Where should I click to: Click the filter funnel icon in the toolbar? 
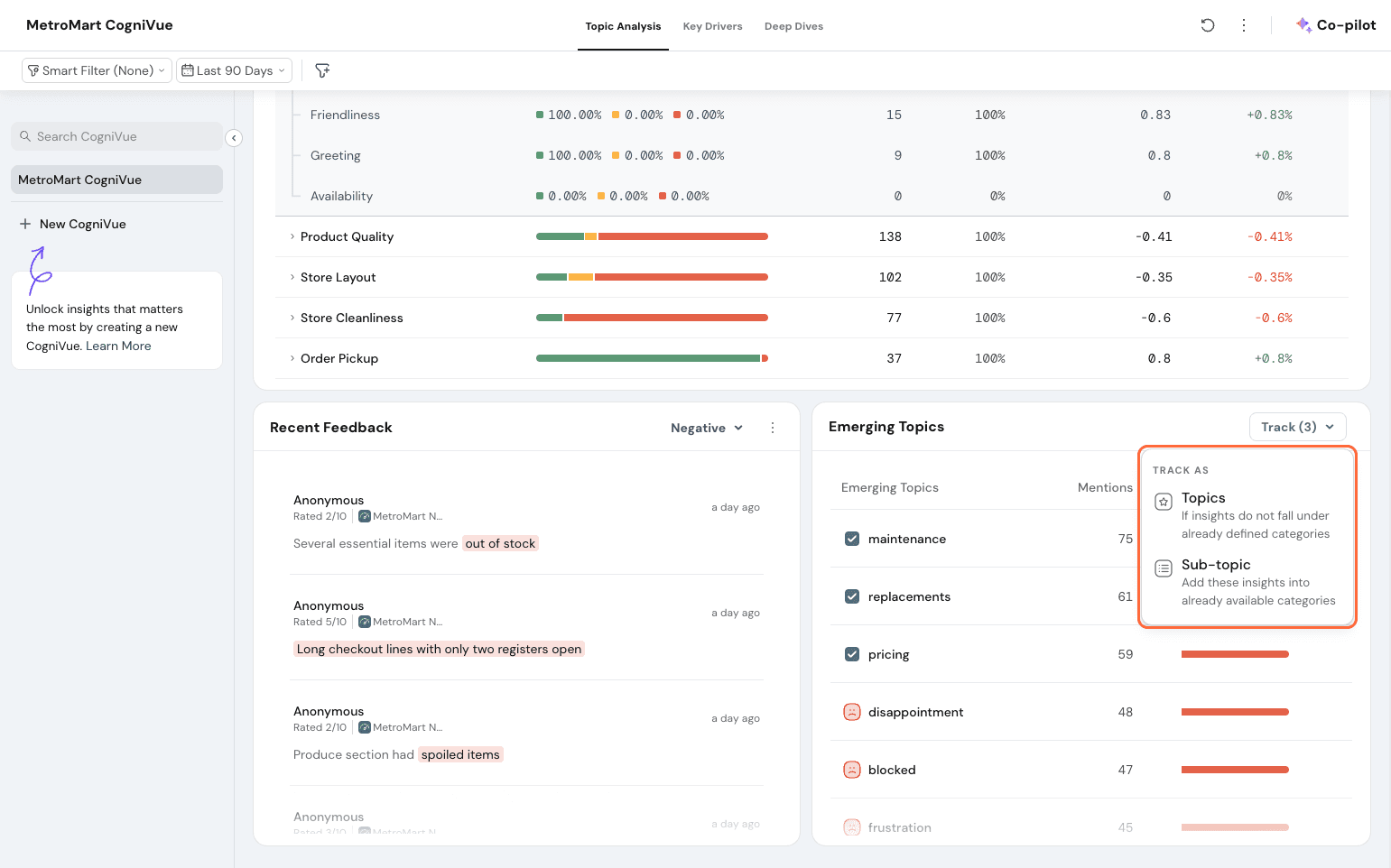[322, 70]
